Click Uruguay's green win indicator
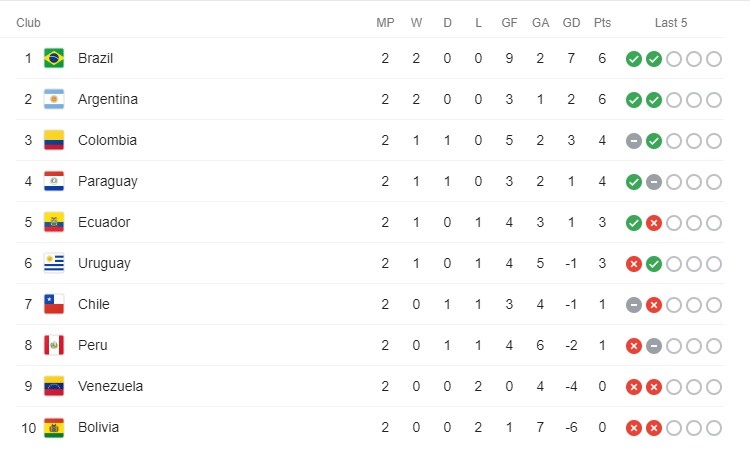 coord(654,264)
